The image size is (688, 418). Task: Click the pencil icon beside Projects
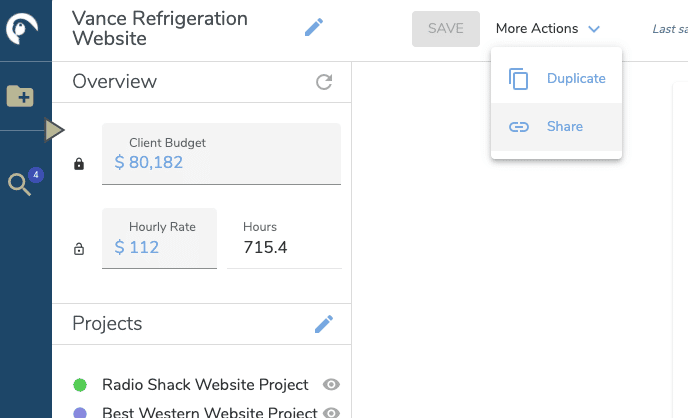coord(324,324)
